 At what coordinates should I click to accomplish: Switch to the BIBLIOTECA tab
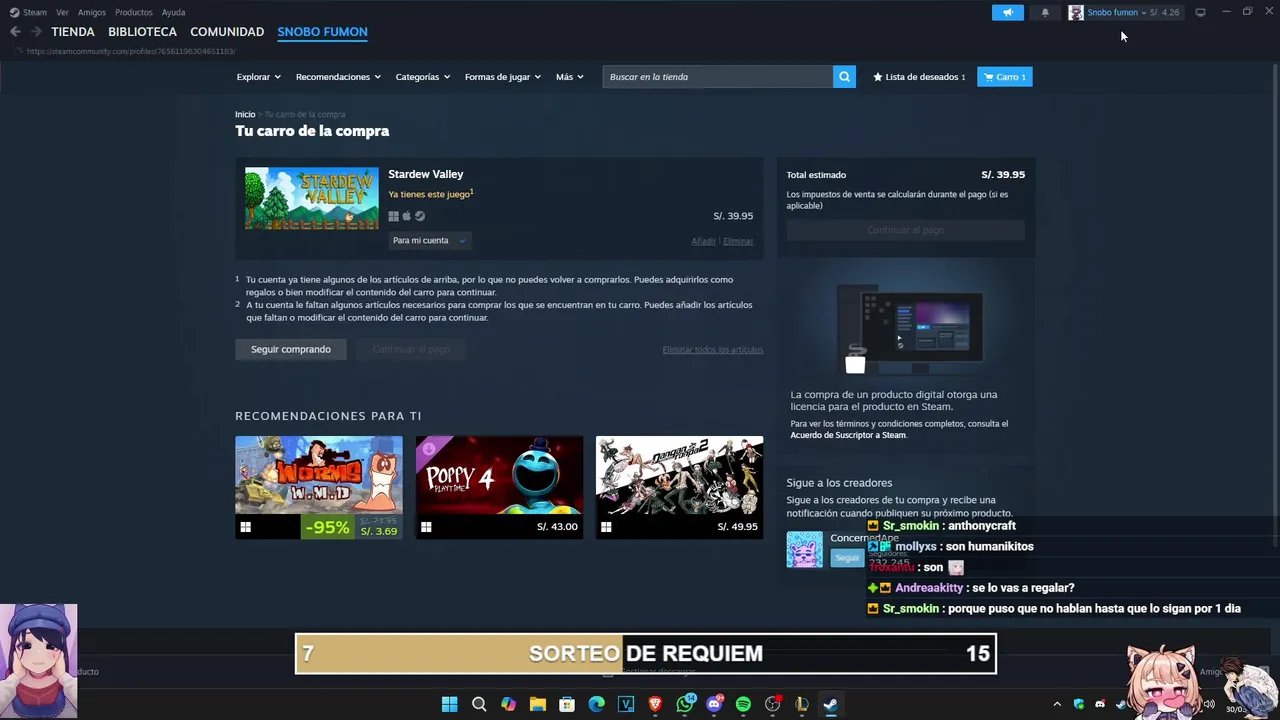[x=142, y=32]
